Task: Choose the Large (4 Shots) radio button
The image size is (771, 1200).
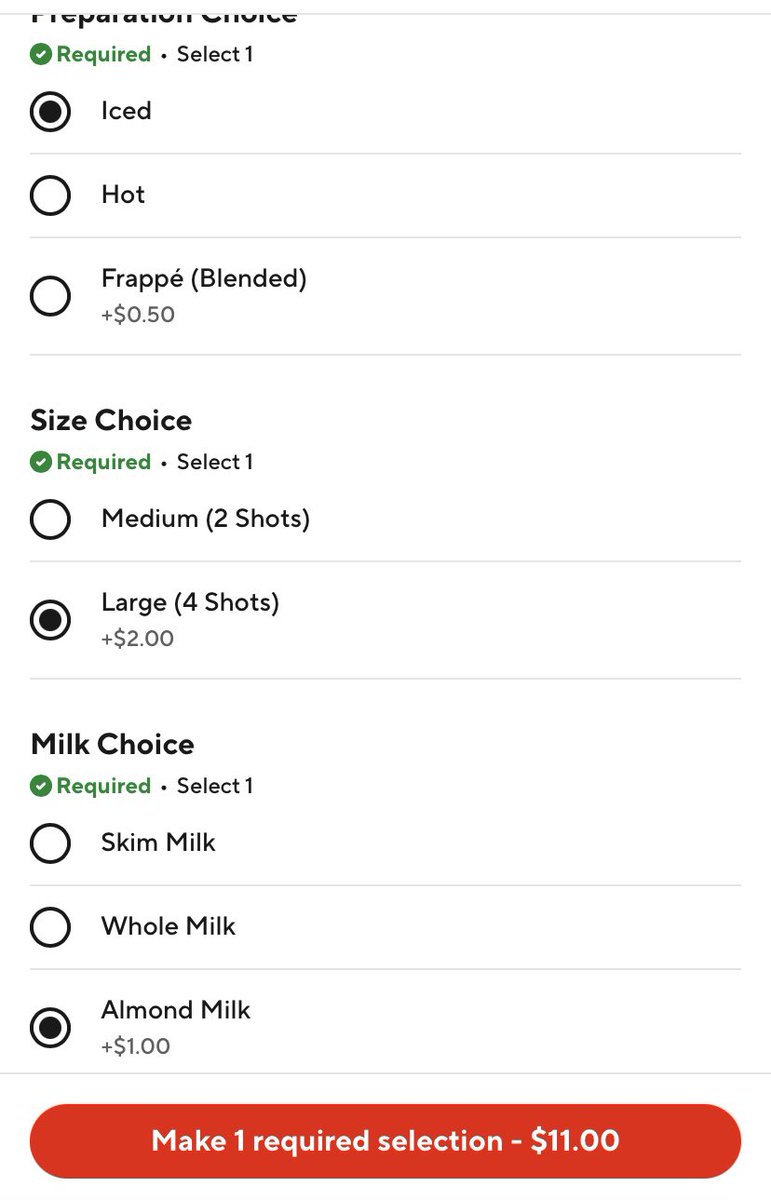Action: 50,620
